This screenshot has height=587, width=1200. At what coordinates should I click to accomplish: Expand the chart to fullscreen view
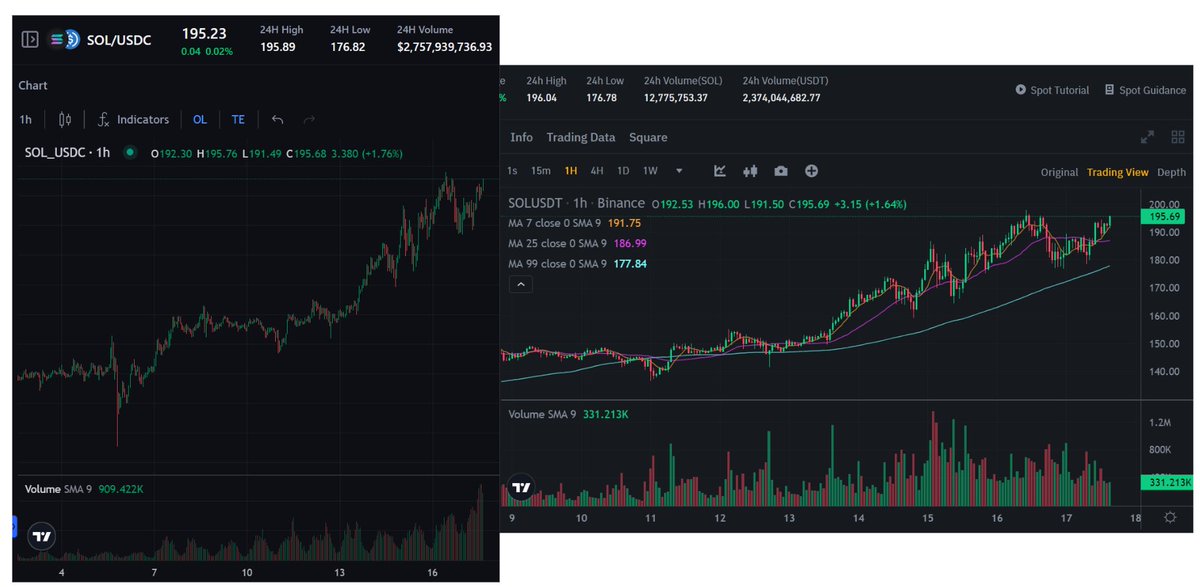[1146, 136]
